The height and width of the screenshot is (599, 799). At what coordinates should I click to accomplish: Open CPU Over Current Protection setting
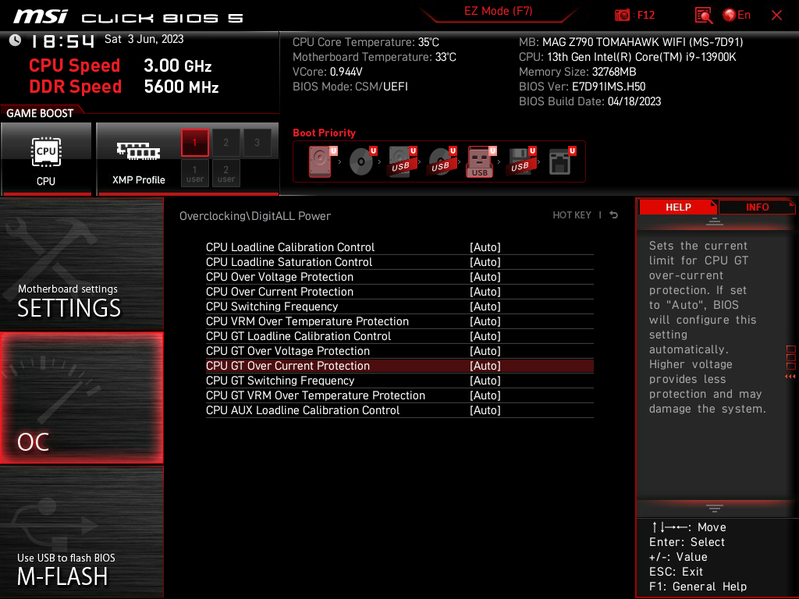[400, 291]
